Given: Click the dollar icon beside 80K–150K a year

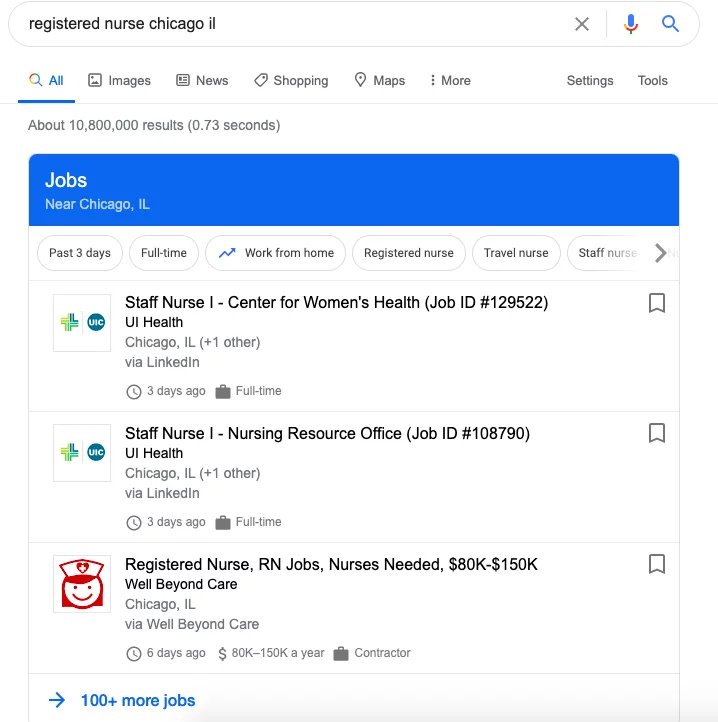Looking at the screenshot, I should [x=222, y=653].
